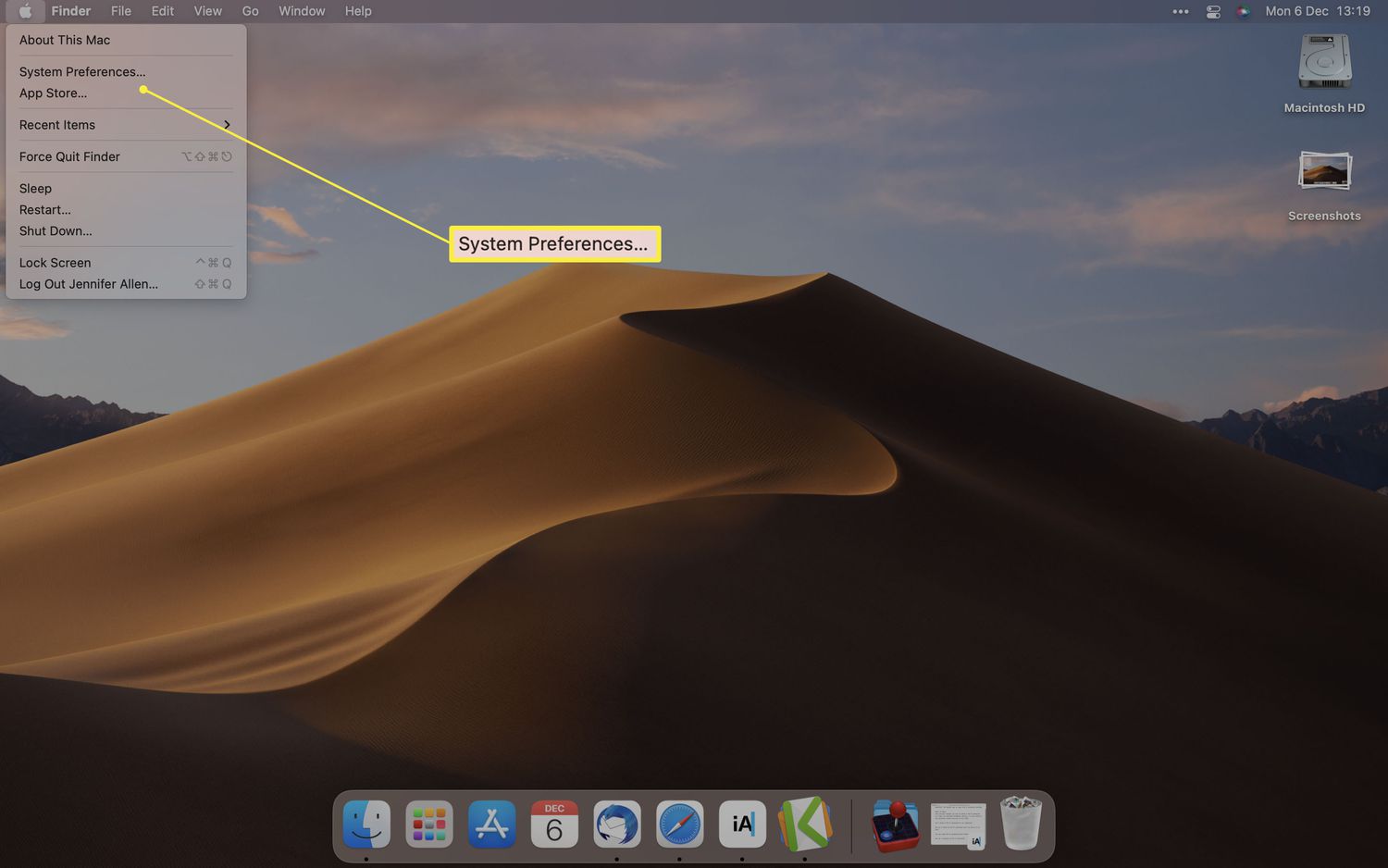The image size is (1388, 868).
Task: Open the Go menu in menu bar
Action: point(250,11)
